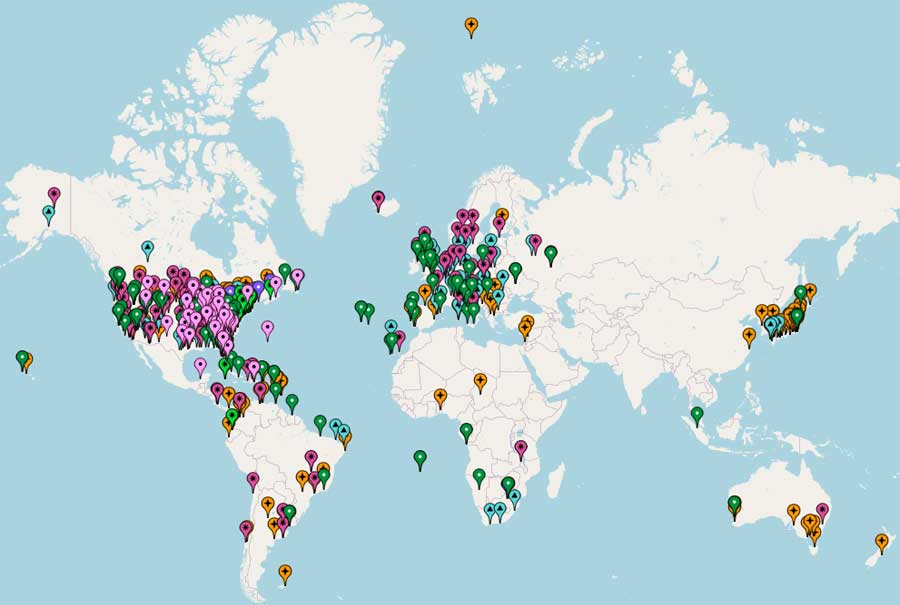Open the light pink marker near Bermuda
Image resolution: width=900 pixels, height=605 pixels.
tap(267, 327)
